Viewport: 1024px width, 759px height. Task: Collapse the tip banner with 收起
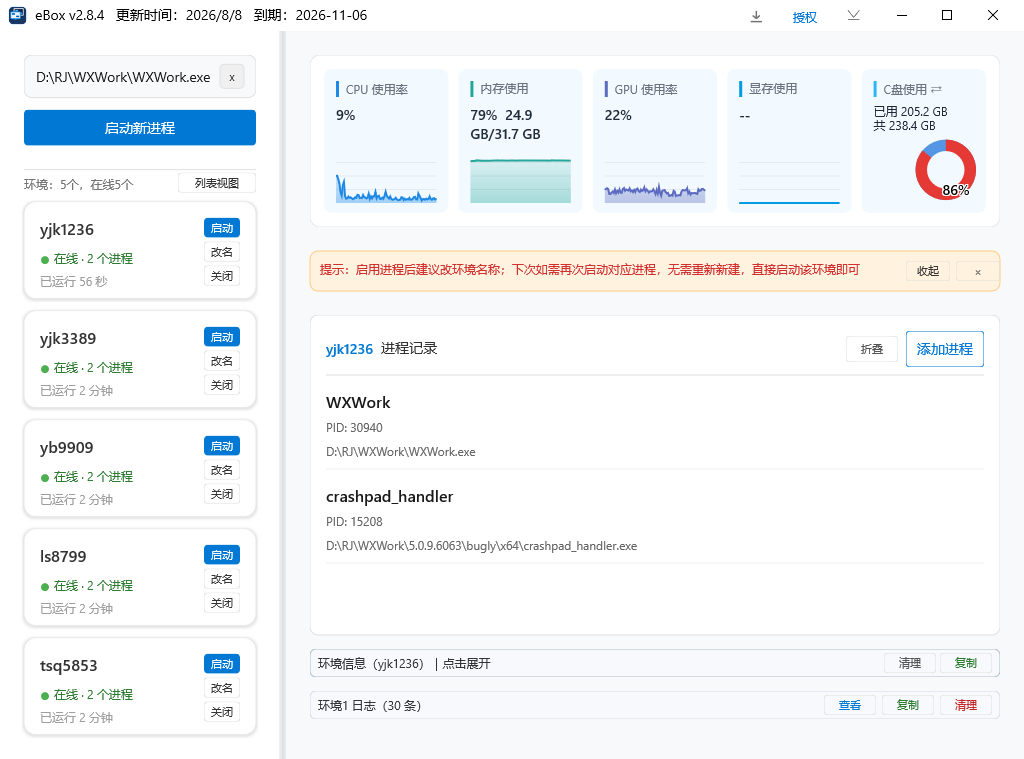(x=928, y=271)
